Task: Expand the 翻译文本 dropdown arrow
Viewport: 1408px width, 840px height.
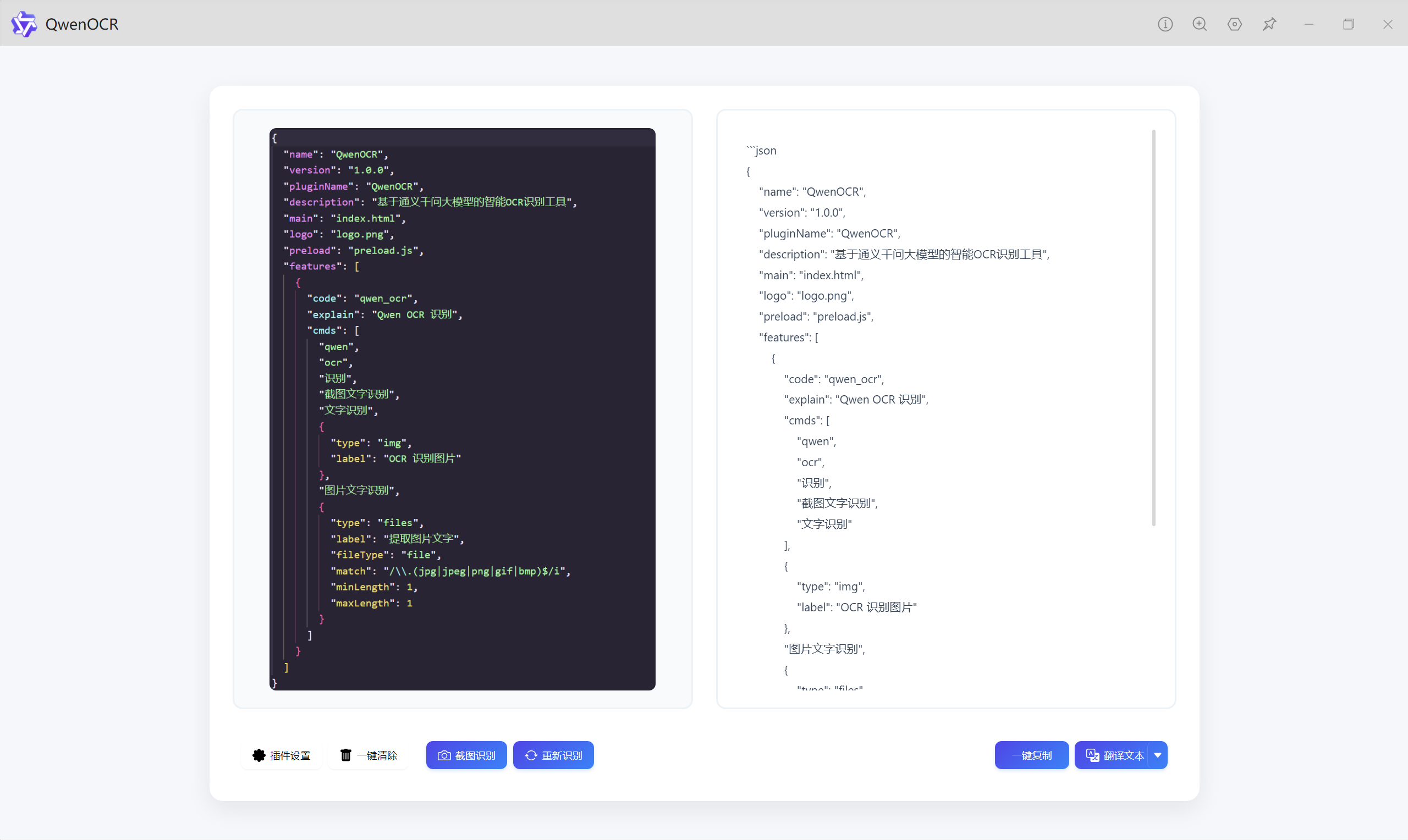Action: [1158, 756]
